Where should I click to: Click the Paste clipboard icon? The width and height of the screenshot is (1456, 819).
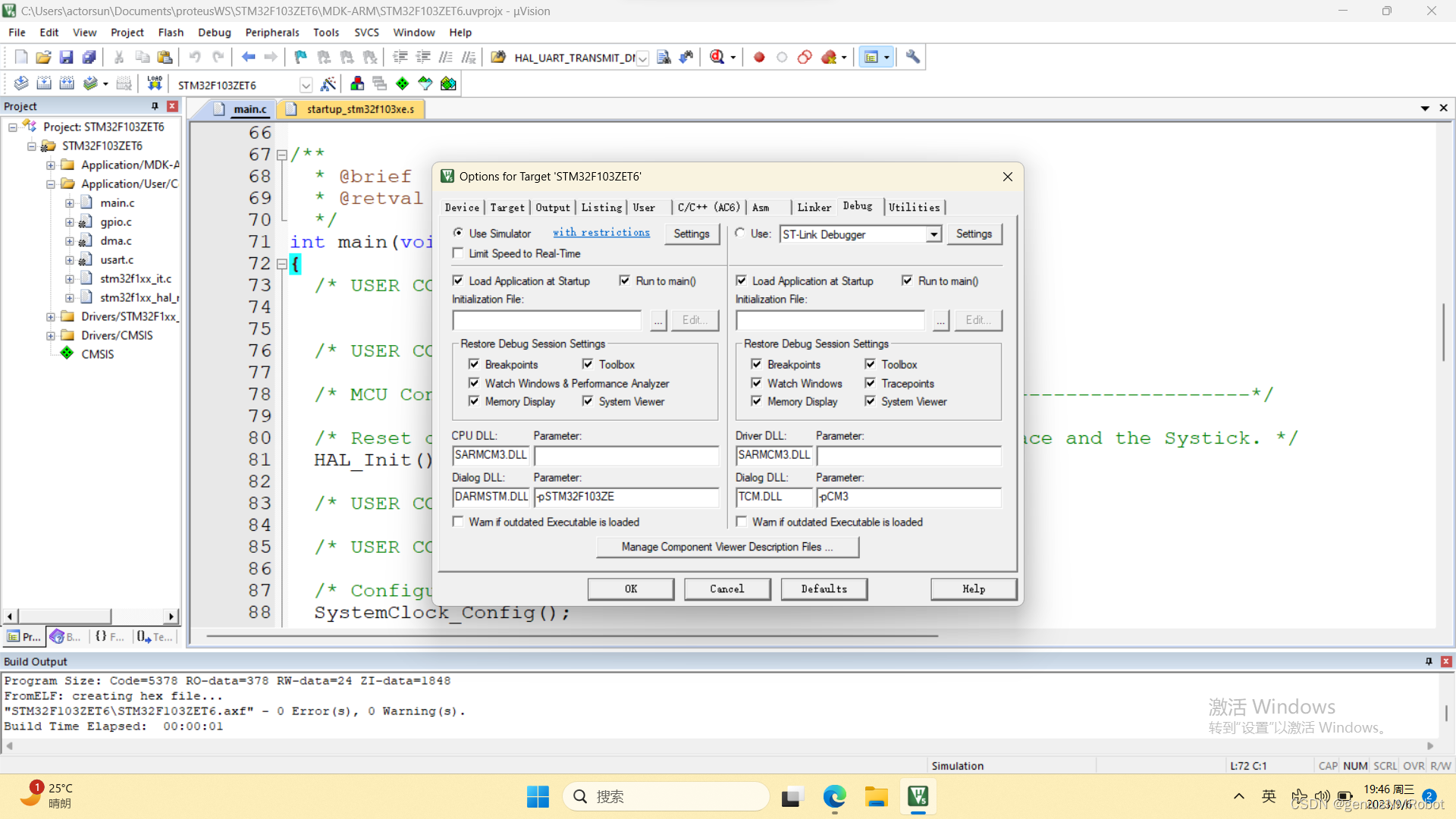pos(165,57)
